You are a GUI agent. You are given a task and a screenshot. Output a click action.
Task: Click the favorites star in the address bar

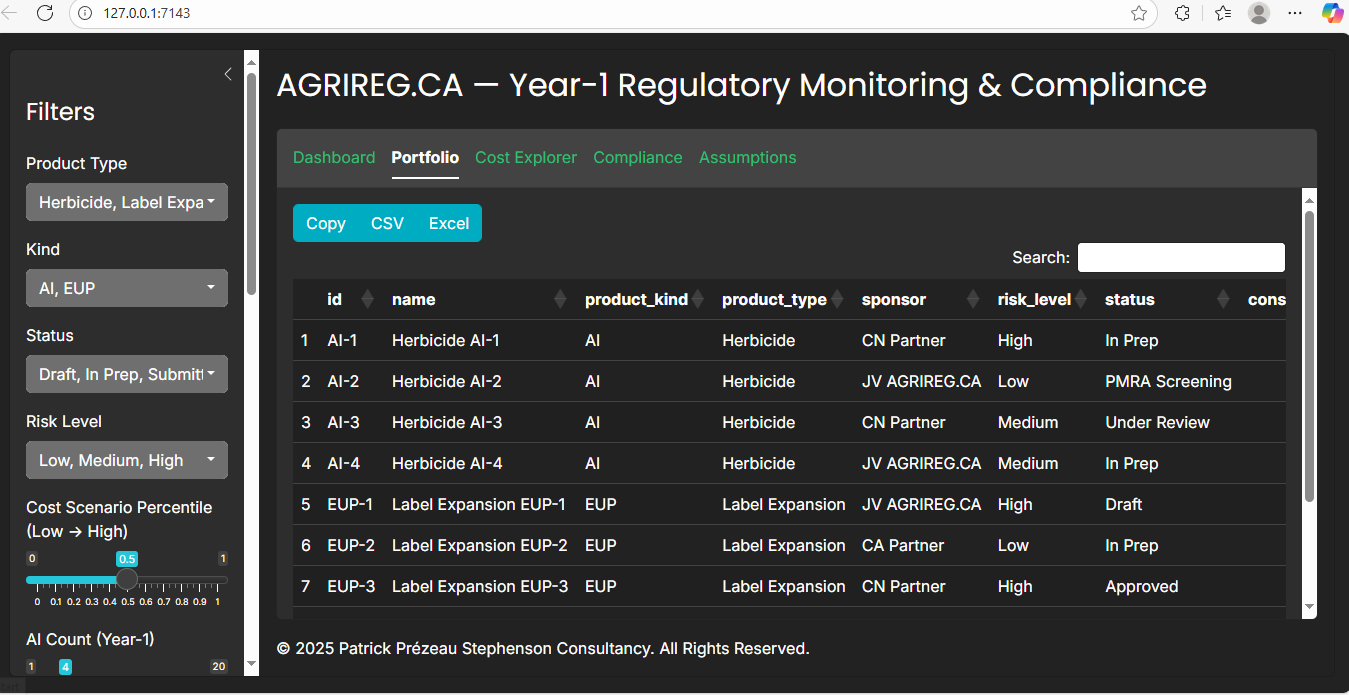[1139, 14]
